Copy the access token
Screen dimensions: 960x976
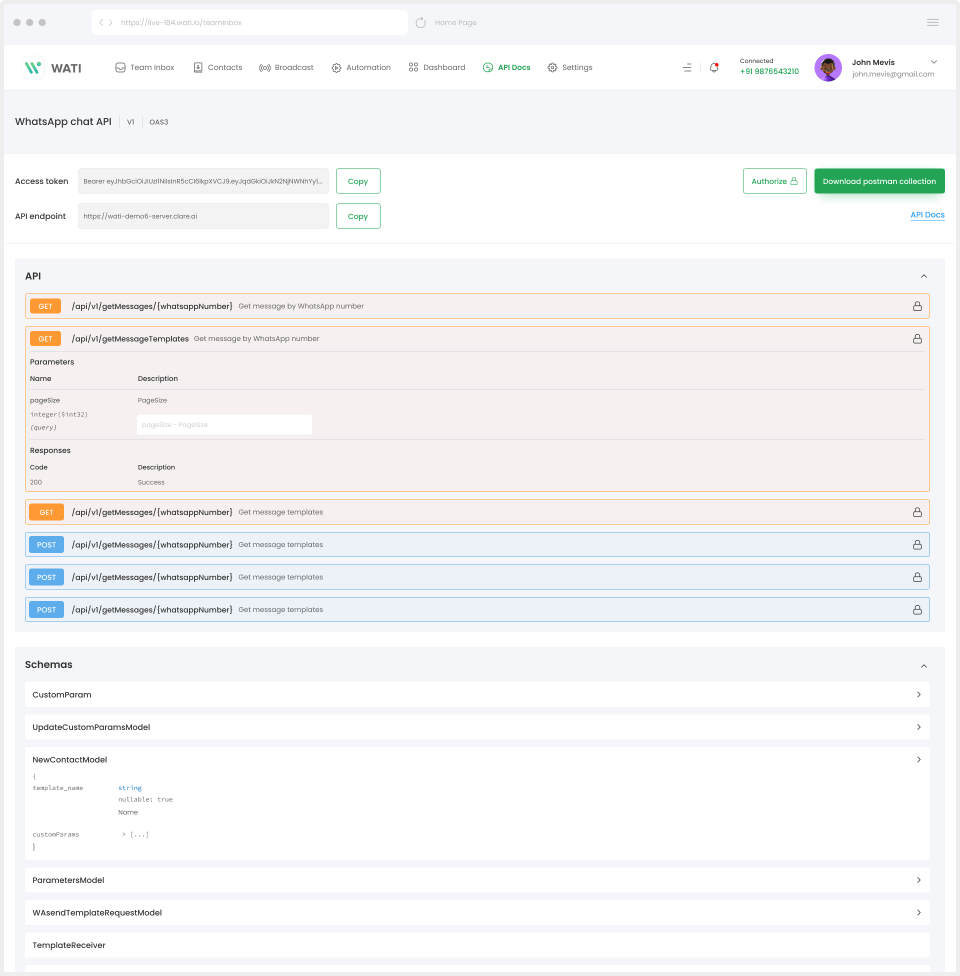point(358,181)
